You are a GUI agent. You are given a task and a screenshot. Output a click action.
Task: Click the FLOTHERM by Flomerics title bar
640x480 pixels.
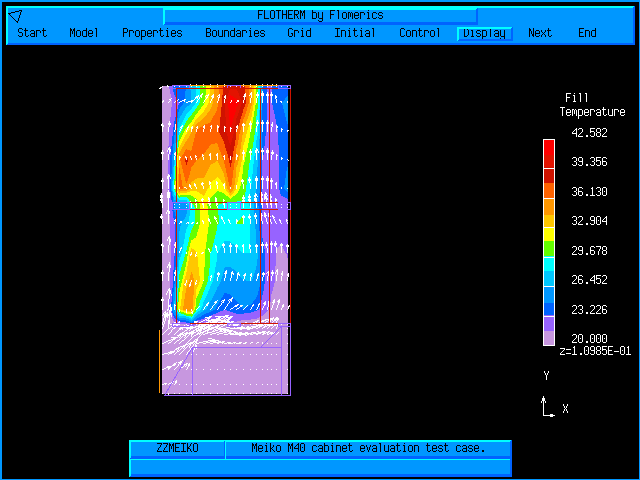pos(320,16)
